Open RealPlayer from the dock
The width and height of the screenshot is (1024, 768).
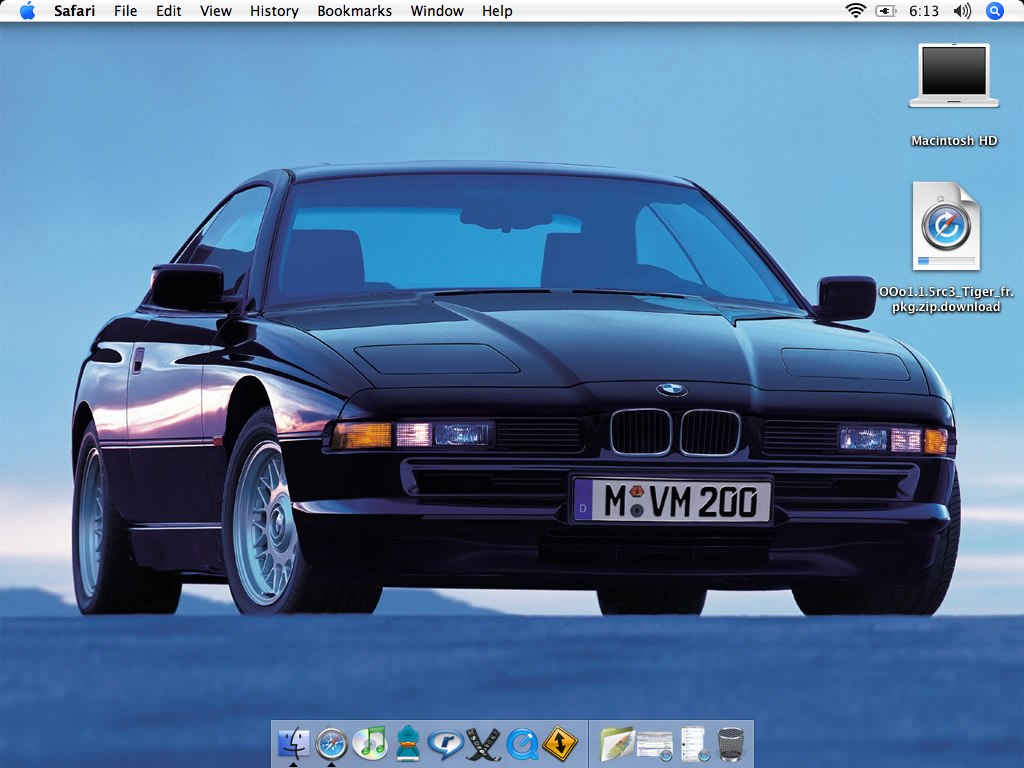(445, 743)
